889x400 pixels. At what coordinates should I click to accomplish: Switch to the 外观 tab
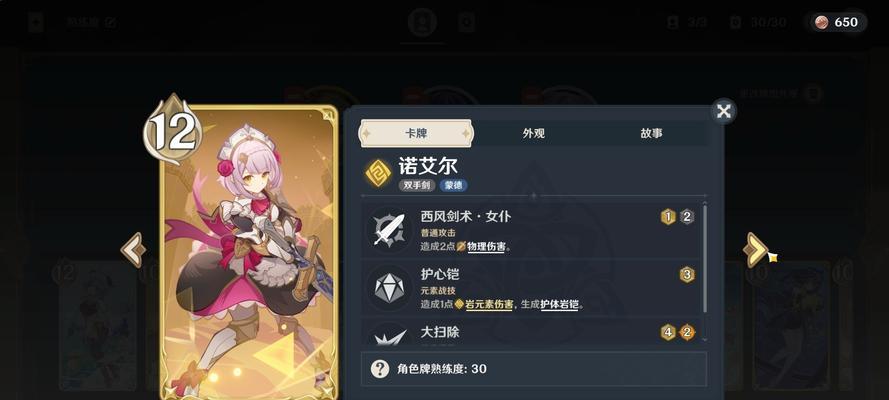pos(534,133)
